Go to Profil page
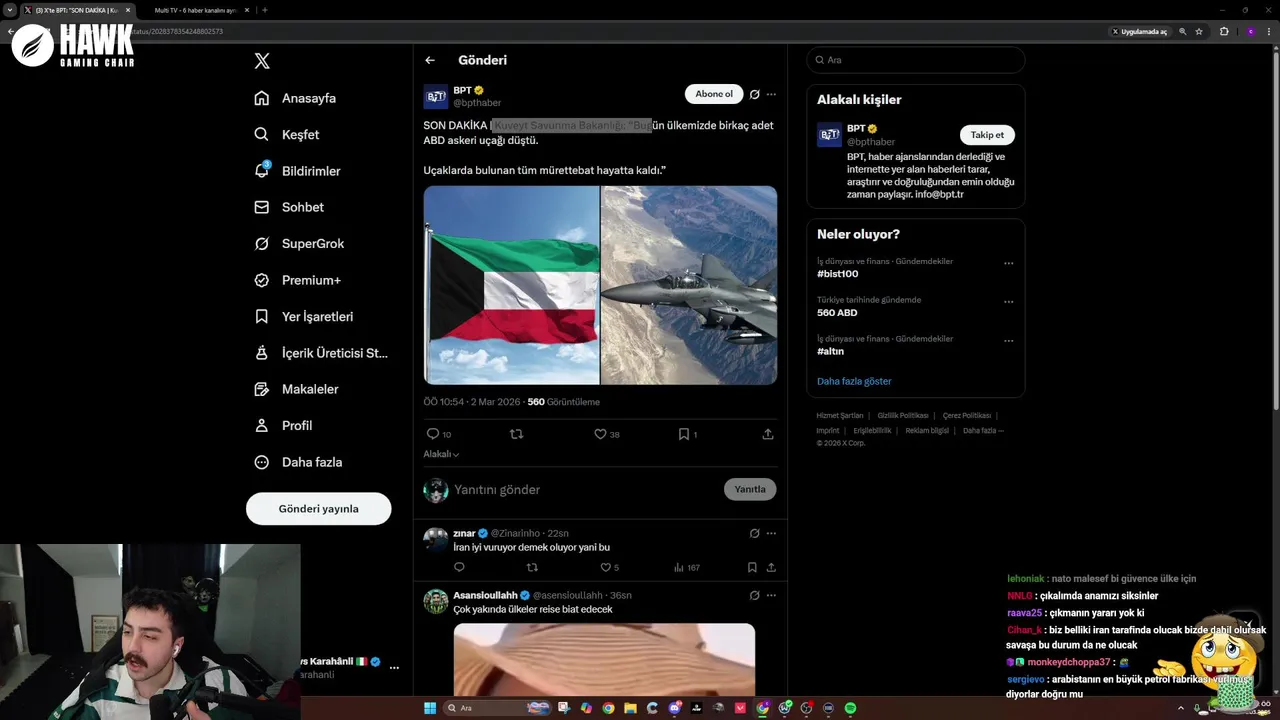This screenshot has height=720, width=1280. tap(283, 425)
